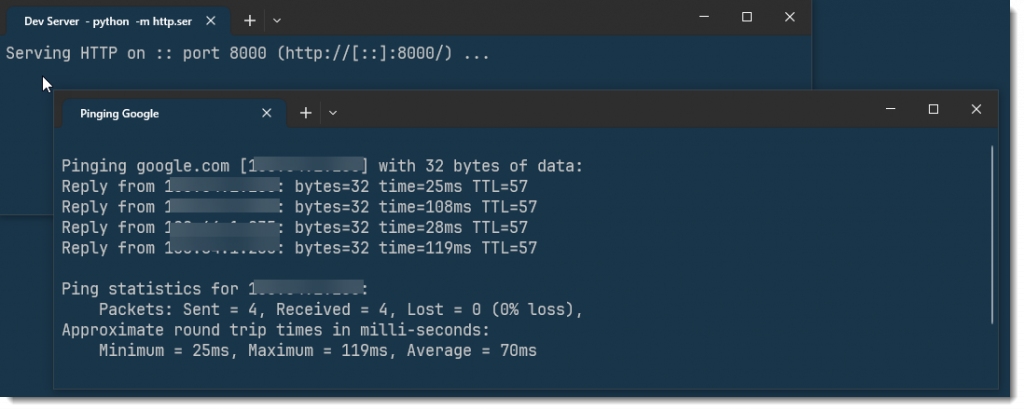This screenshot has width=1024, height=411.
Task: Minimize the Dev Server terminal window
Action: [x=703, y=17]
